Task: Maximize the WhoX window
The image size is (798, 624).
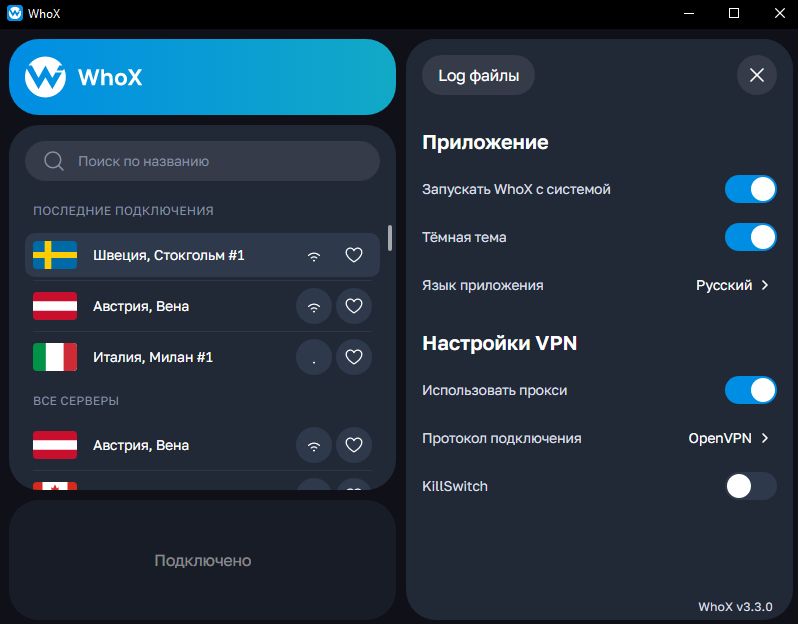Action: pos(734,13)
